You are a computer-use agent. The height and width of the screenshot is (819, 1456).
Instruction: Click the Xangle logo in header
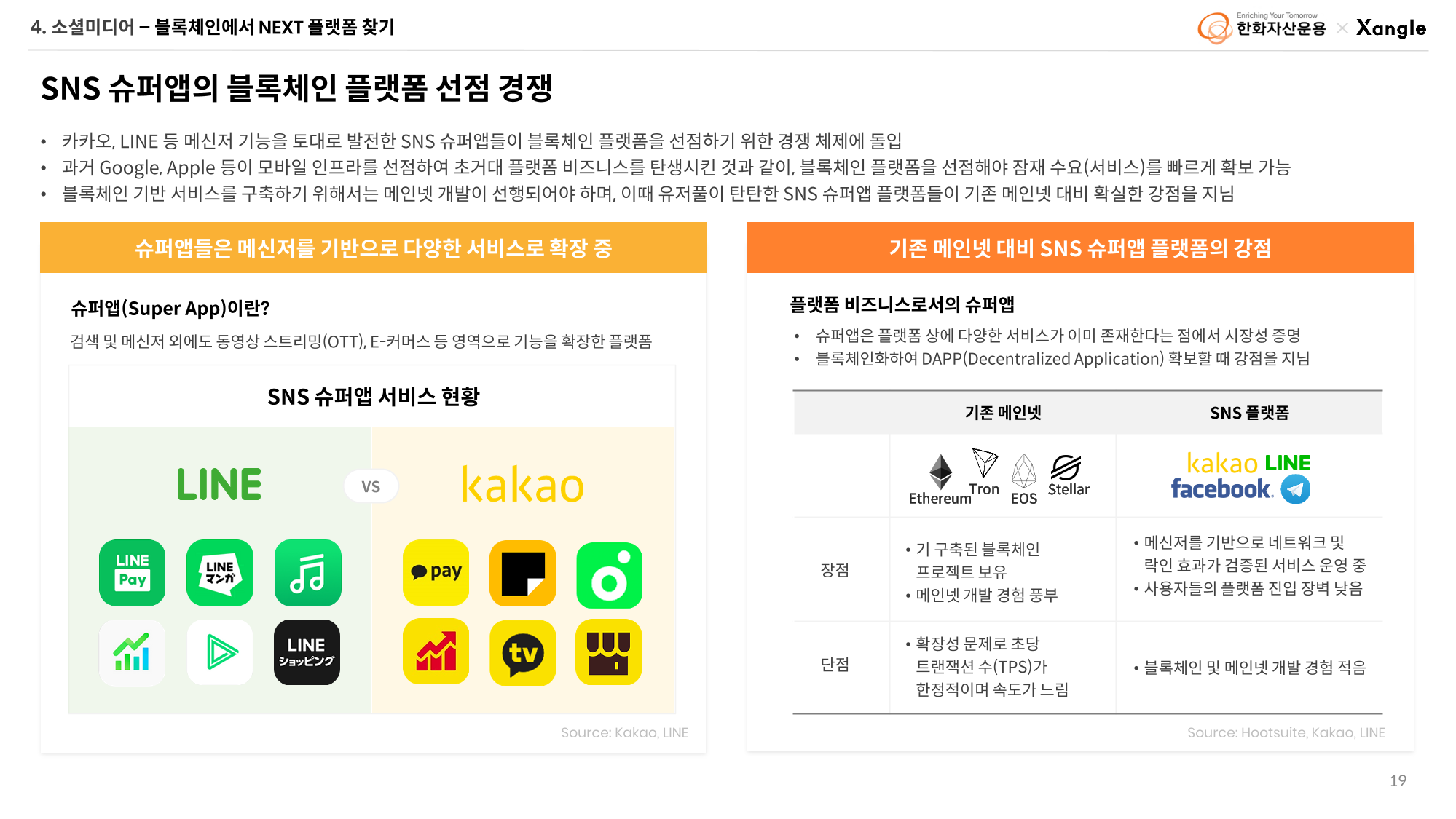(1391, 28)
